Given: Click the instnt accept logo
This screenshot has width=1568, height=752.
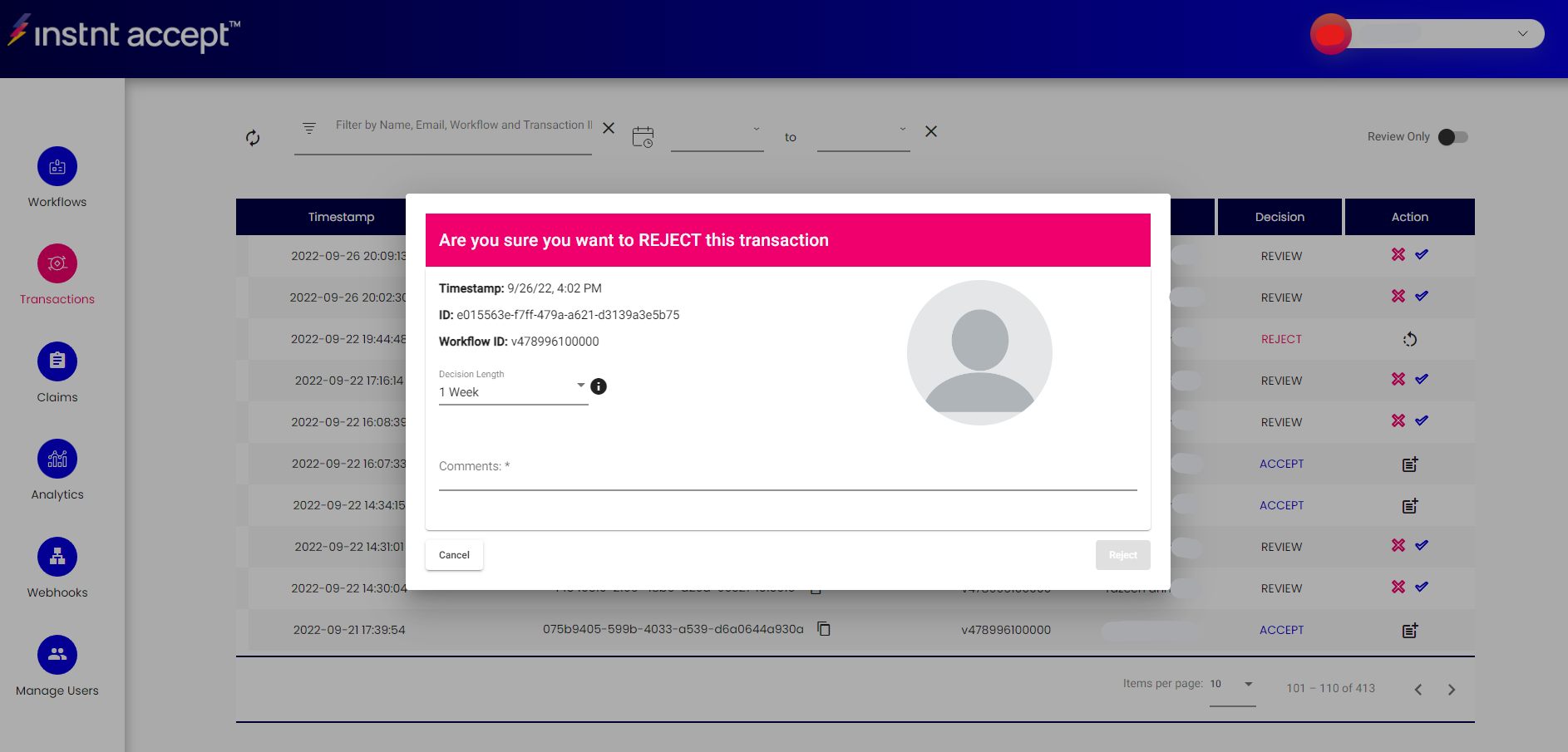Looking at the screenshot, I should point(125,34).
